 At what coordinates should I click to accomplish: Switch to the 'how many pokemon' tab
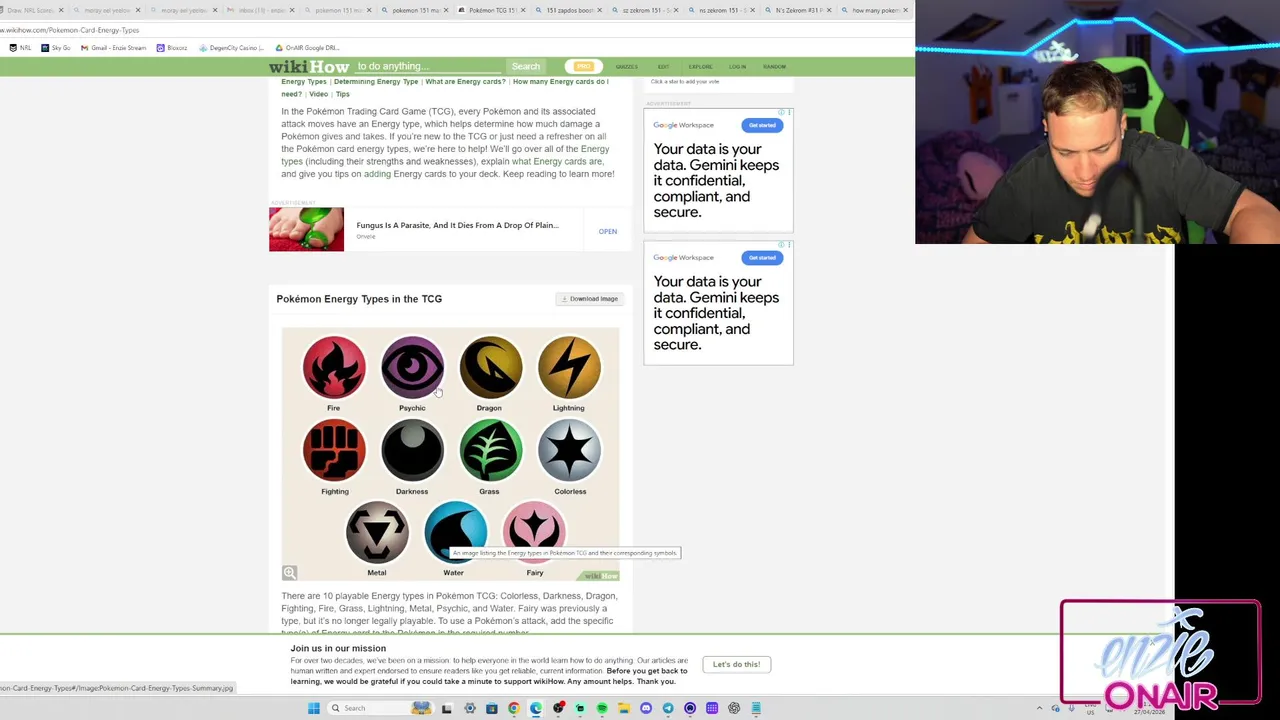[875, 10]
